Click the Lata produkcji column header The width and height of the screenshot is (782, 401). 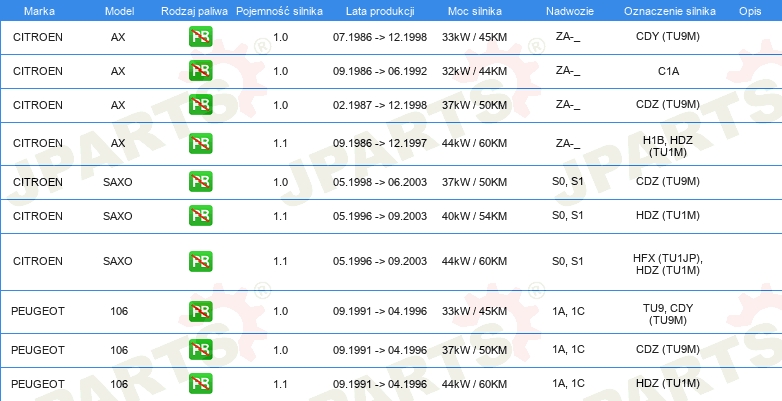click(x=380, y=11)
